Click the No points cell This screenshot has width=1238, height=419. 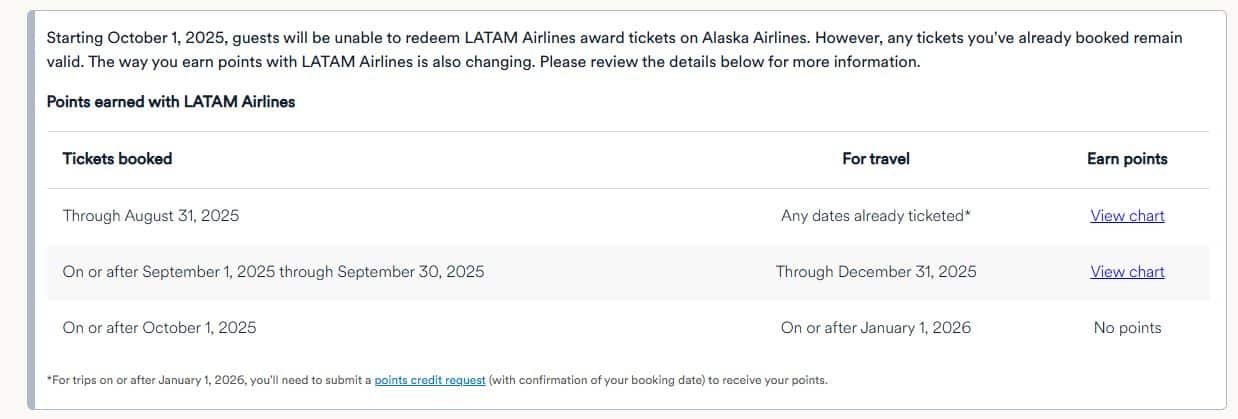[x=1127, y=328]
